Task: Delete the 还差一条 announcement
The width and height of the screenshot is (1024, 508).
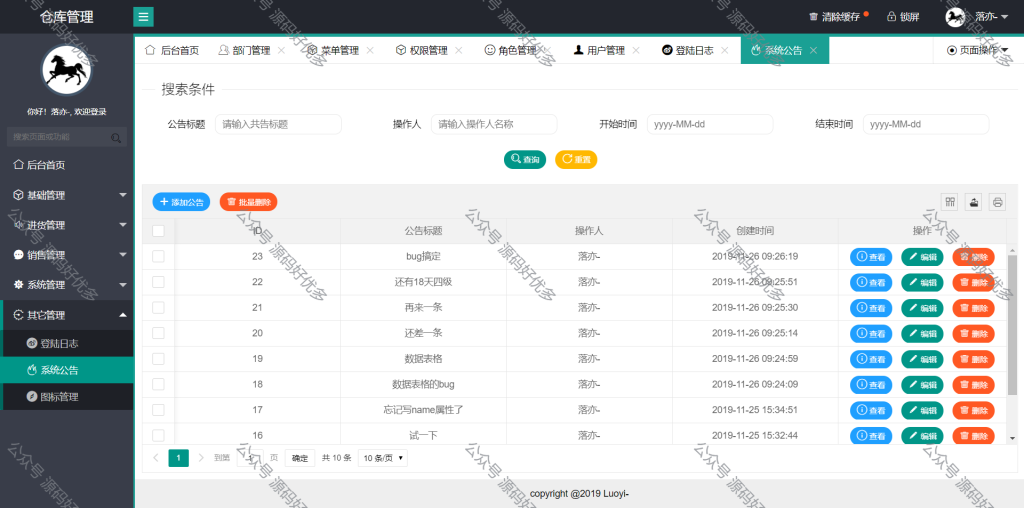Action: tap(974, 334)
